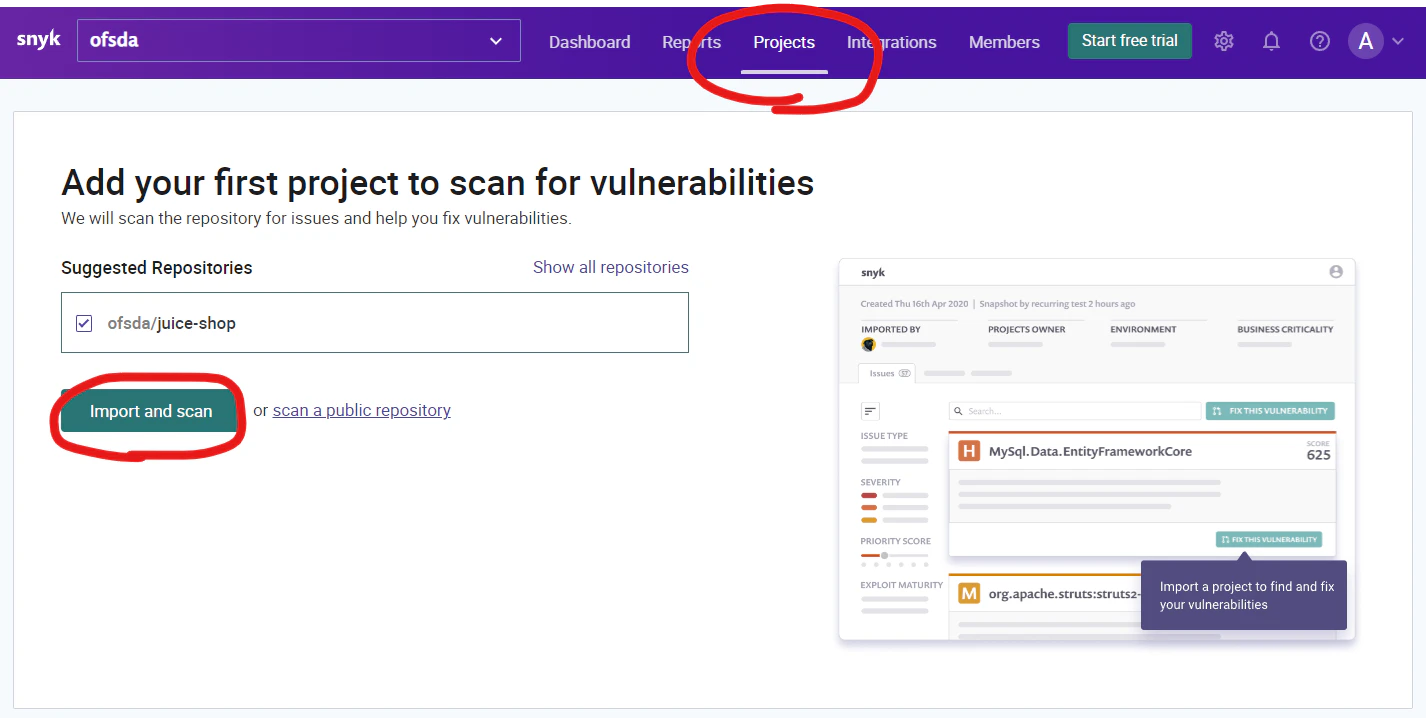Expand the account menu chevron beside avatar
This screenshot has height=718, width=1426.
click(x=1398, y=41)
